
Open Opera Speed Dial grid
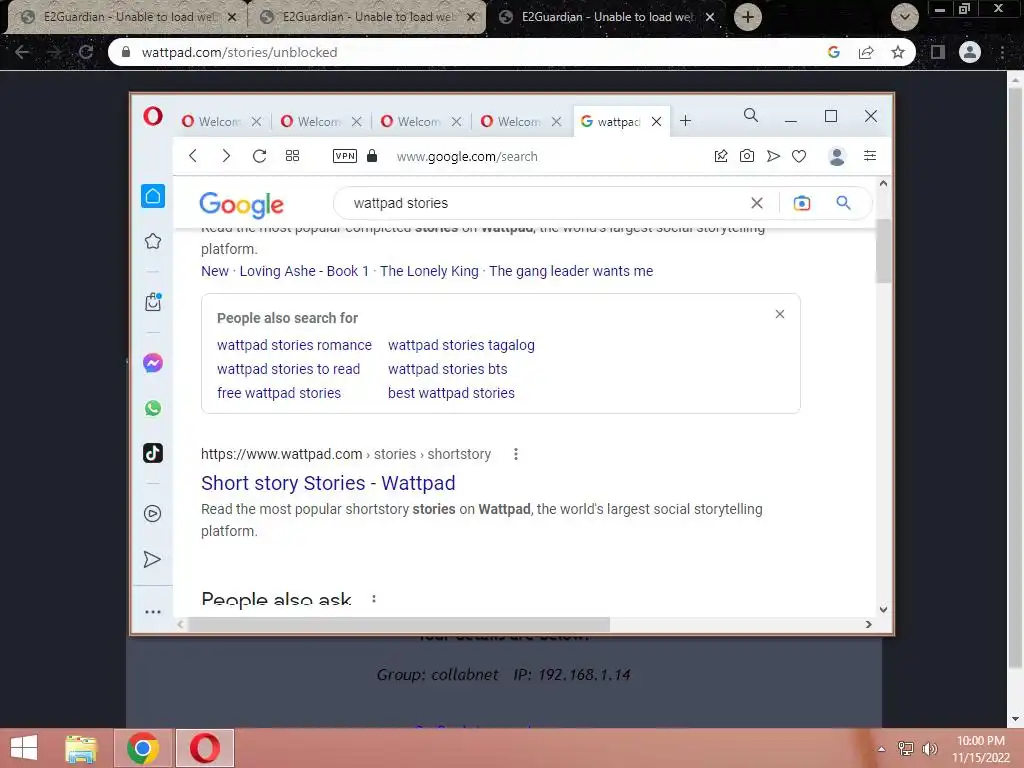[x=293, y=156]
